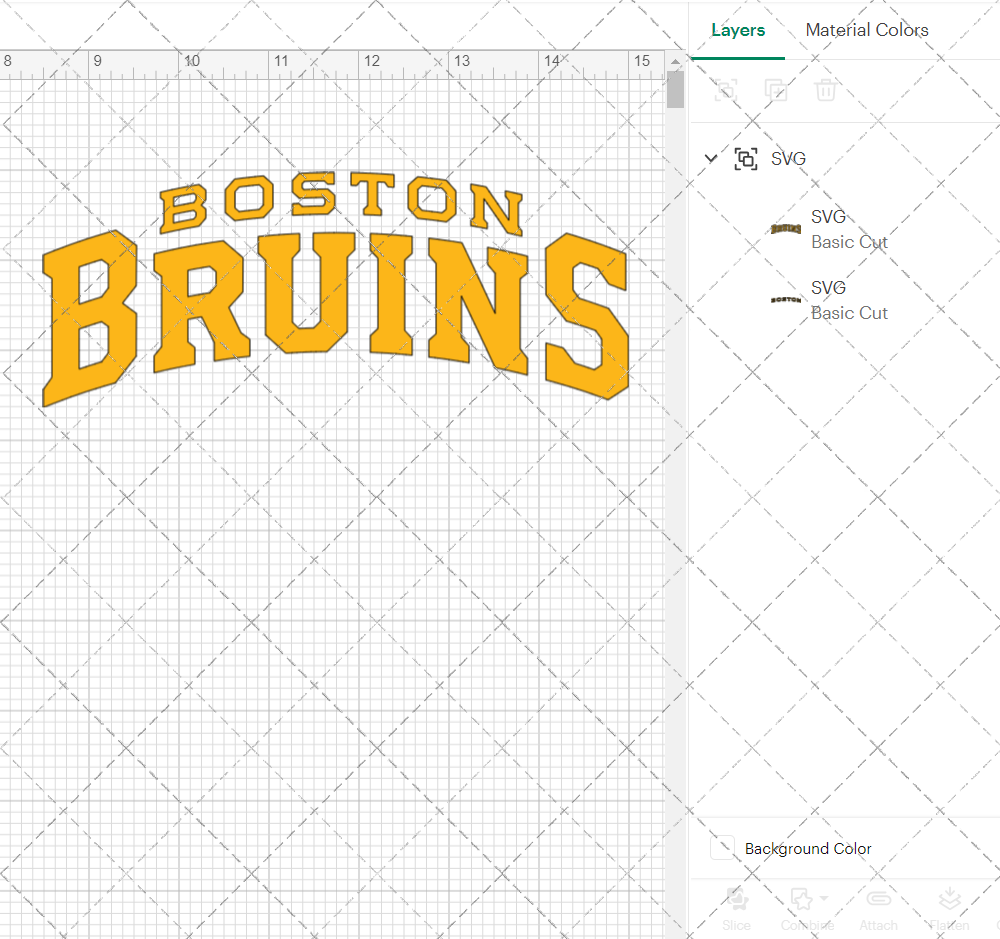
Task: Click the Delete trash icon
Action: click(825, 90)
